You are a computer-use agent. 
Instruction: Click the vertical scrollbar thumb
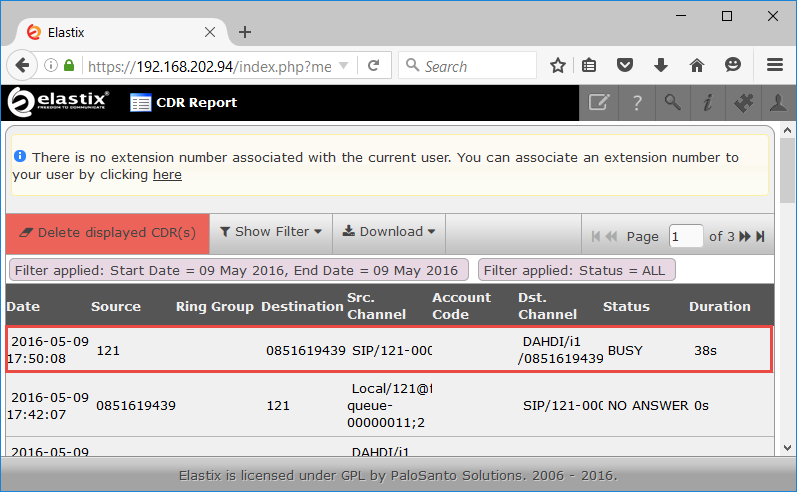click(787, 171)
